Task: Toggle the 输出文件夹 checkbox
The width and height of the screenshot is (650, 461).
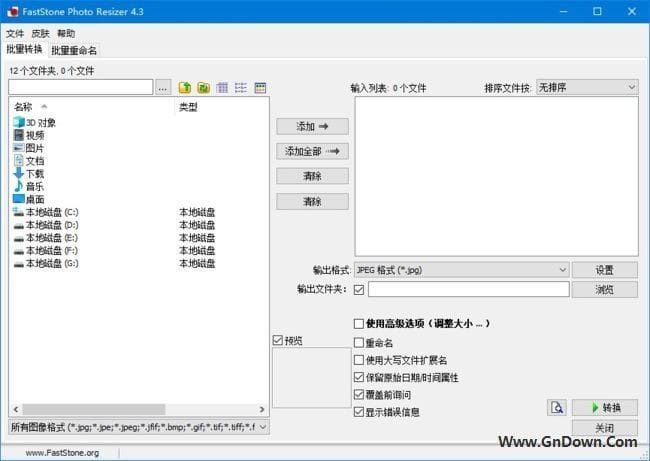Action: tap(359, 290)
